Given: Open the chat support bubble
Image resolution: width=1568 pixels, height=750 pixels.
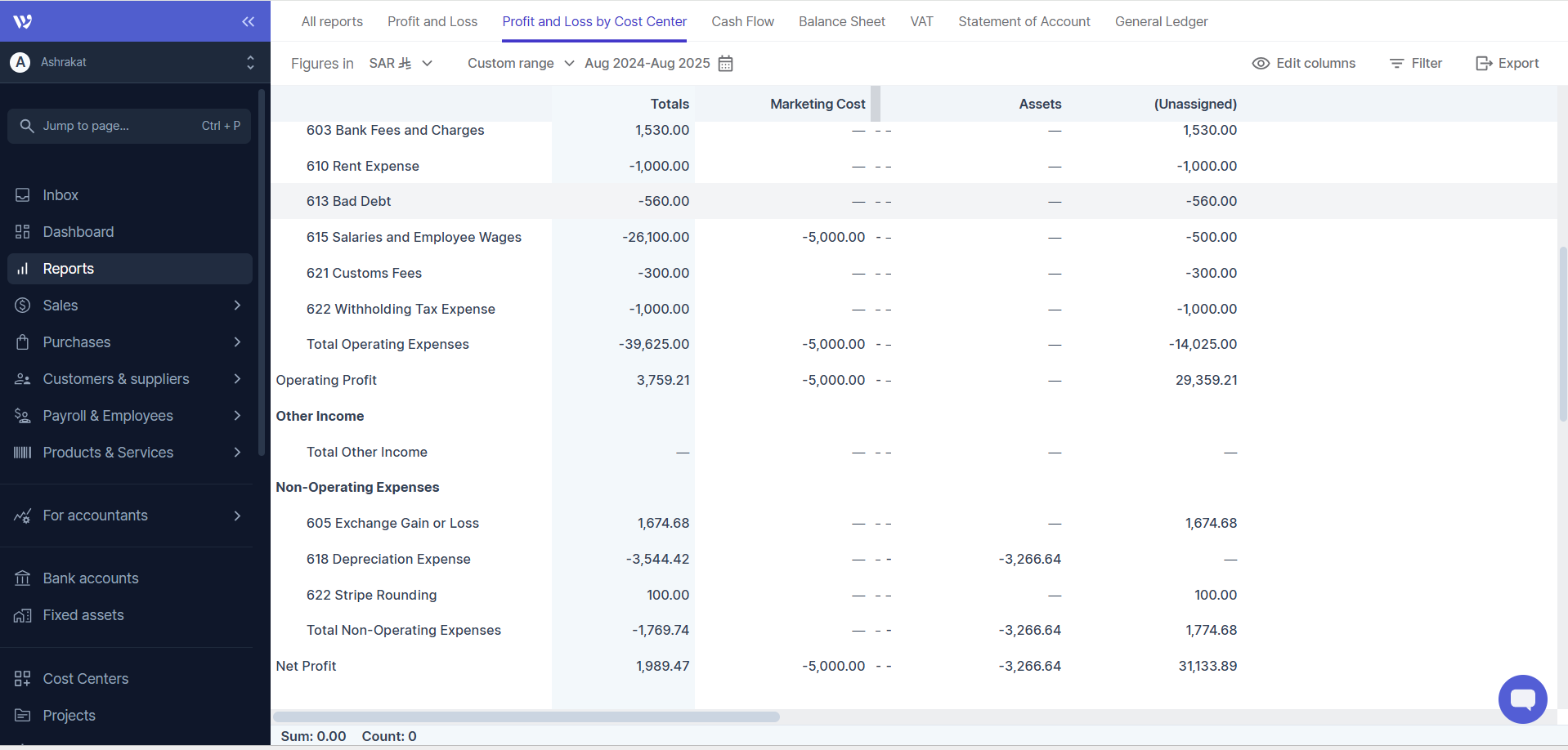Looking at the screenshot, I should (x=1521, y=699).
